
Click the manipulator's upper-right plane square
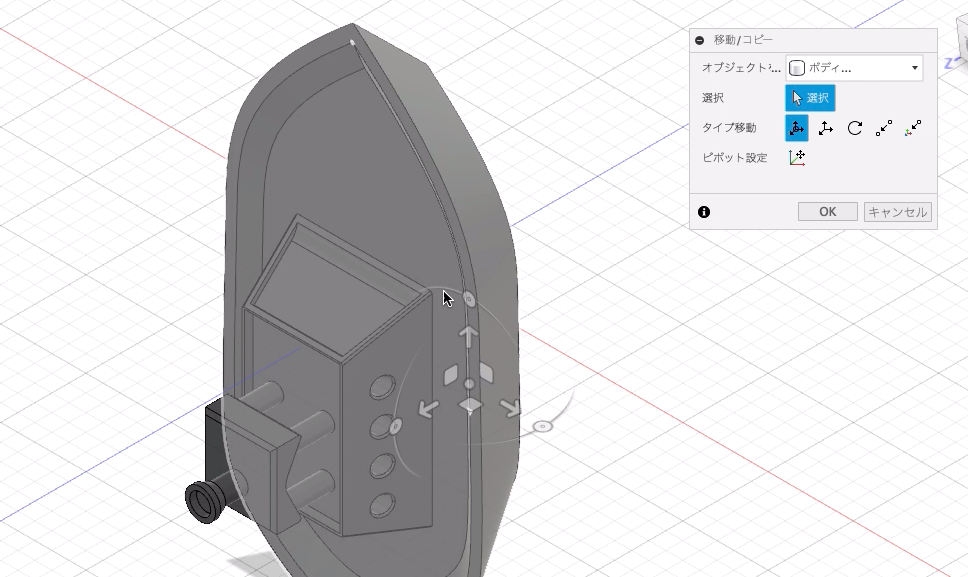point(486,373)
